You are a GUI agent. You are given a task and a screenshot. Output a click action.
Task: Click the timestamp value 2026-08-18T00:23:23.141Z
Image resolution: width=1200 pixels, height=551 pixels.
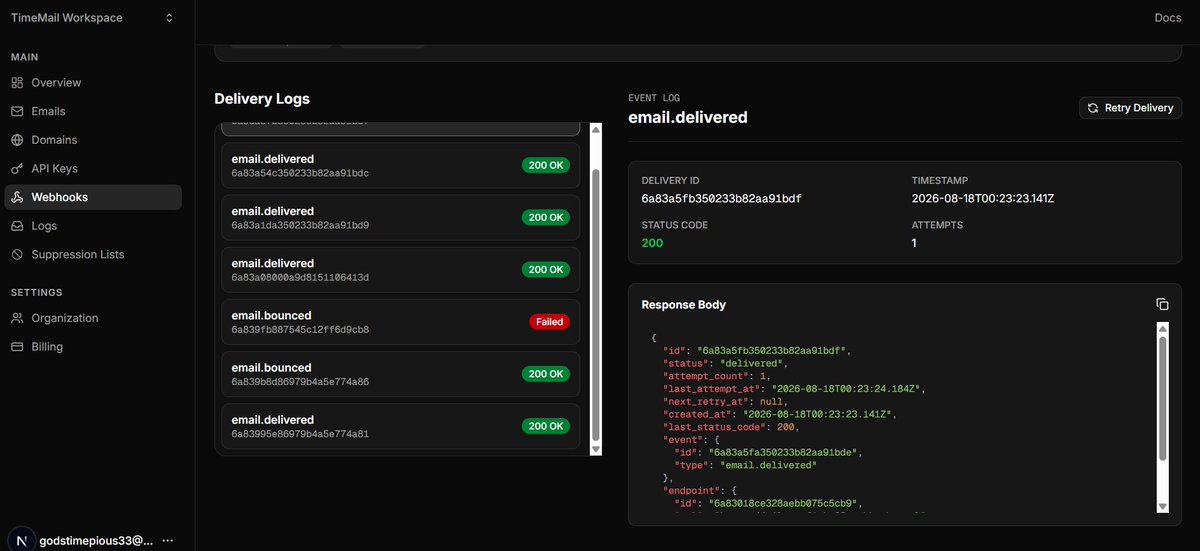(983, 198)
